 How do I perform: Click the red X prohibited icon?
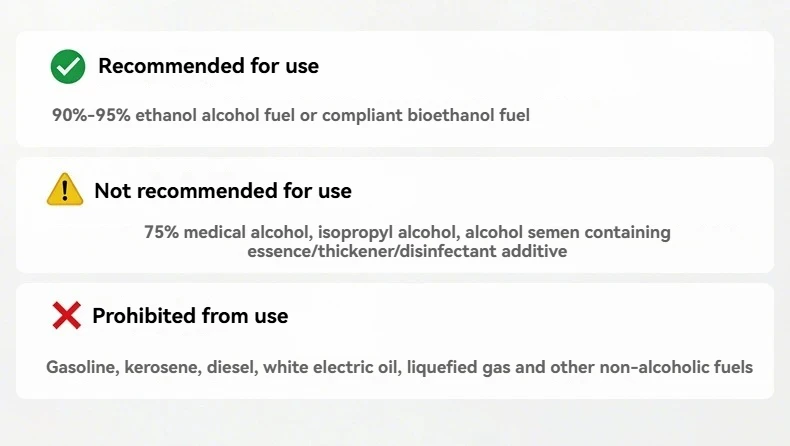pos(67,315)
